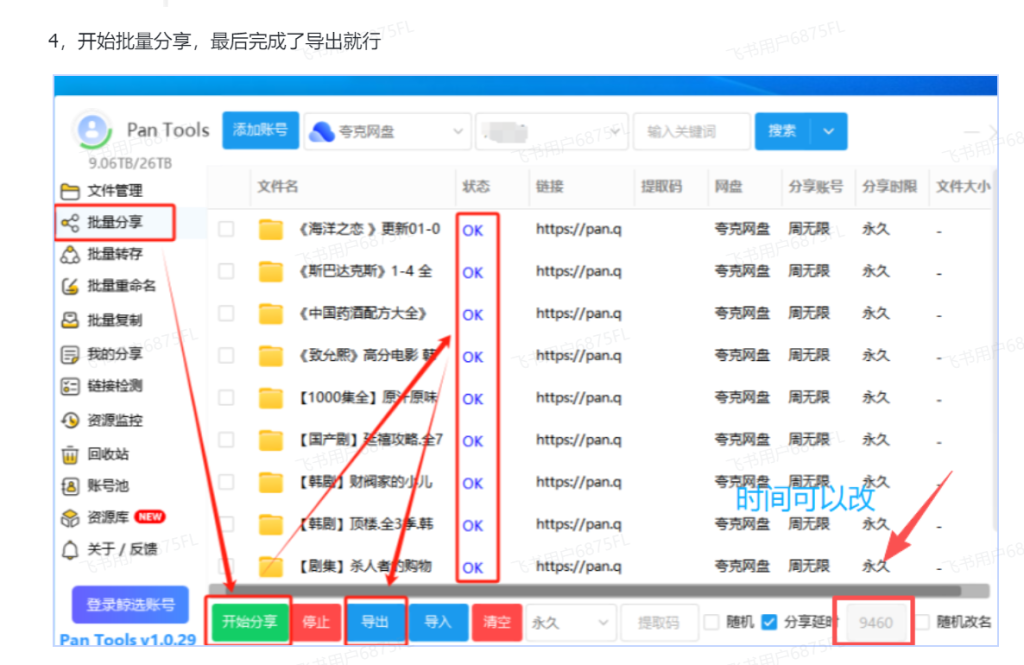Click the 账号池 icon in sidebar
The image size is (1024, 665).
(x=70, y=486)
